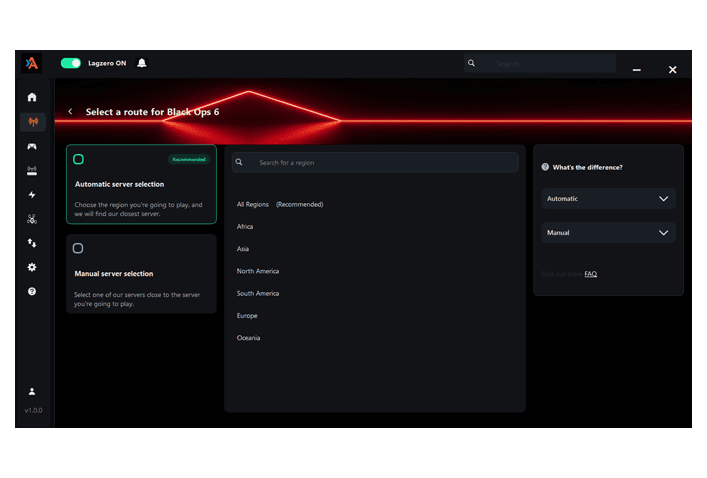Select the North America region
Image resolution: width=707 pixels, height=478 pixels.
258,271
